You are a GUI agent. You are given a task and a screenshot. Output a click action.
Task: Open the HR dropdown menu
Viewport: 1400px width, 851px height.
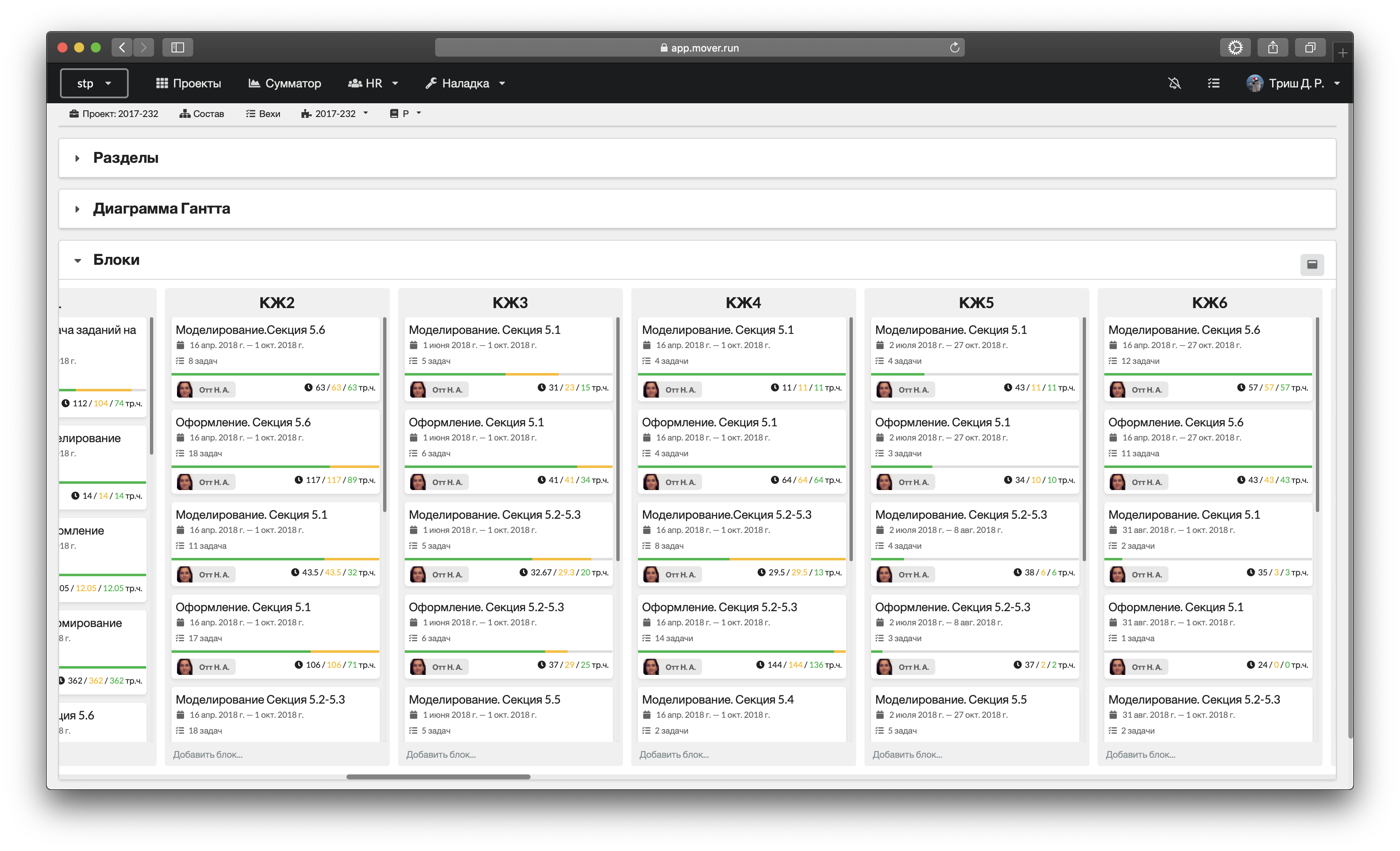coord(373,84)
